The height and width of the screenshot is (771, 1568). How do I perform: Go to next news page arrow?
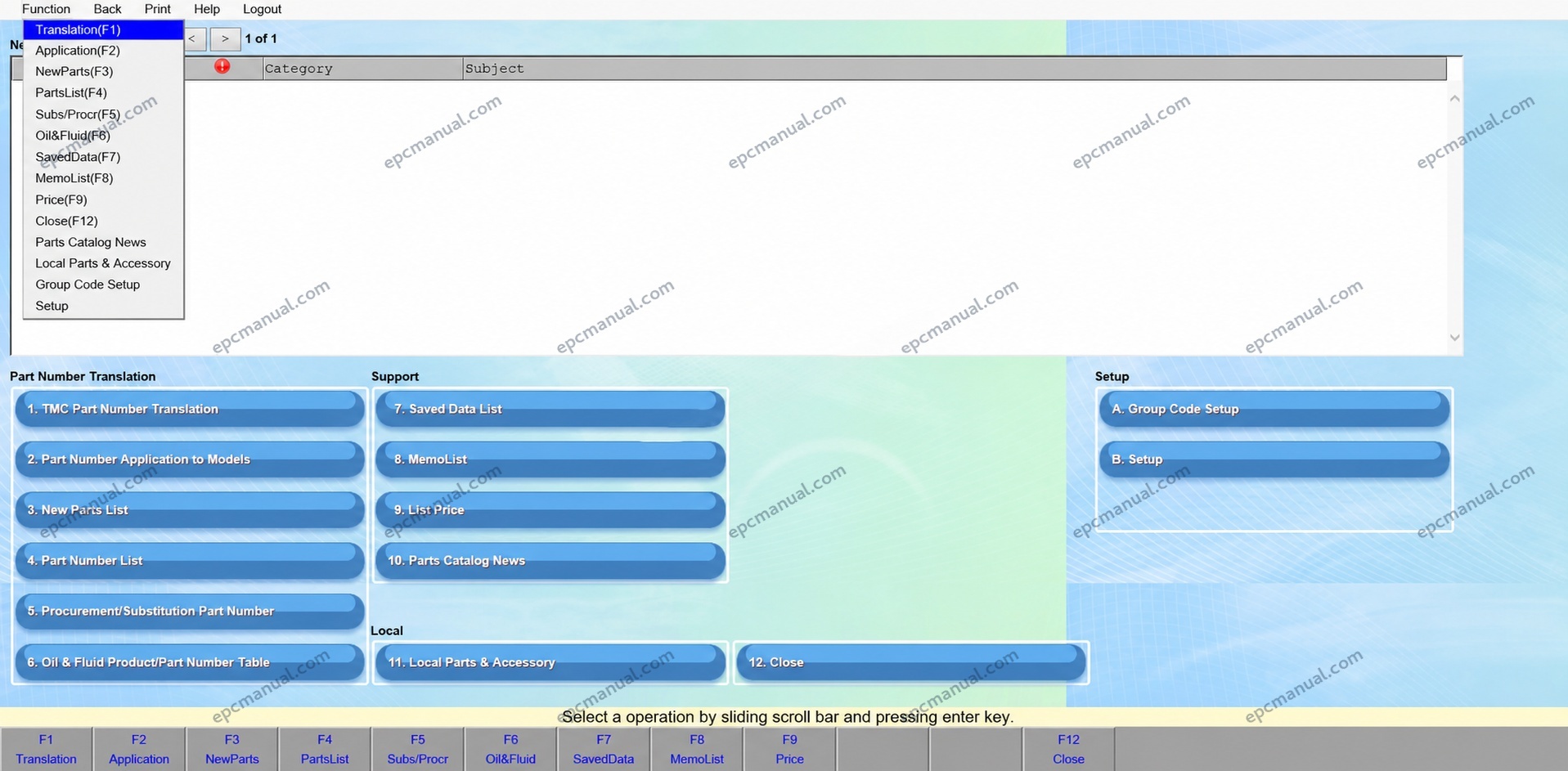[225, 38]
